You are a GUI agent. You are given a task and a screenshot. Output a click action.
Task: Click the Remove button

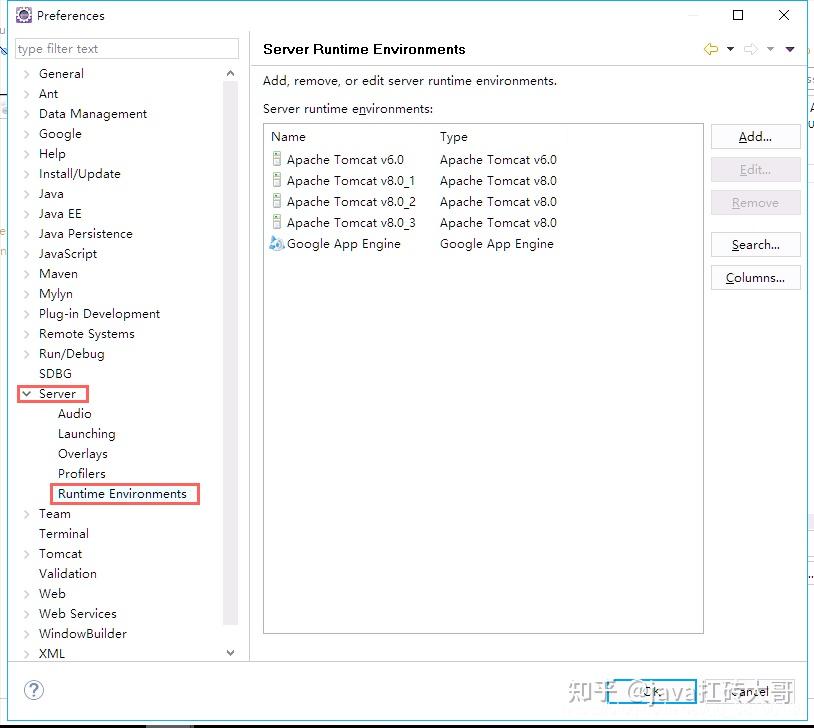coord(755,203)
